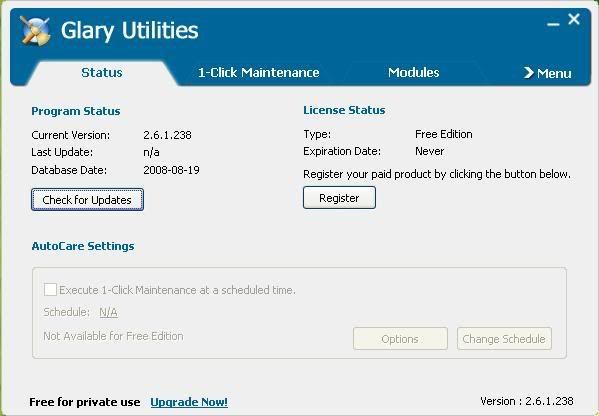Click the Change Schedule button

pos(504,338)
